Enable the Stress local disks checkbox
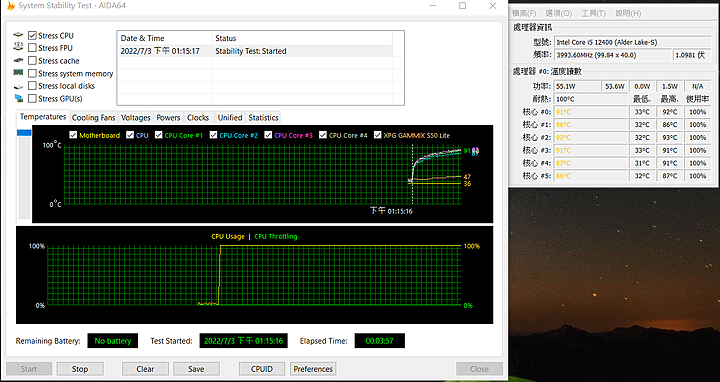This screenshot has height=382, width=720. pyautogui.click(x=32, y=86)
